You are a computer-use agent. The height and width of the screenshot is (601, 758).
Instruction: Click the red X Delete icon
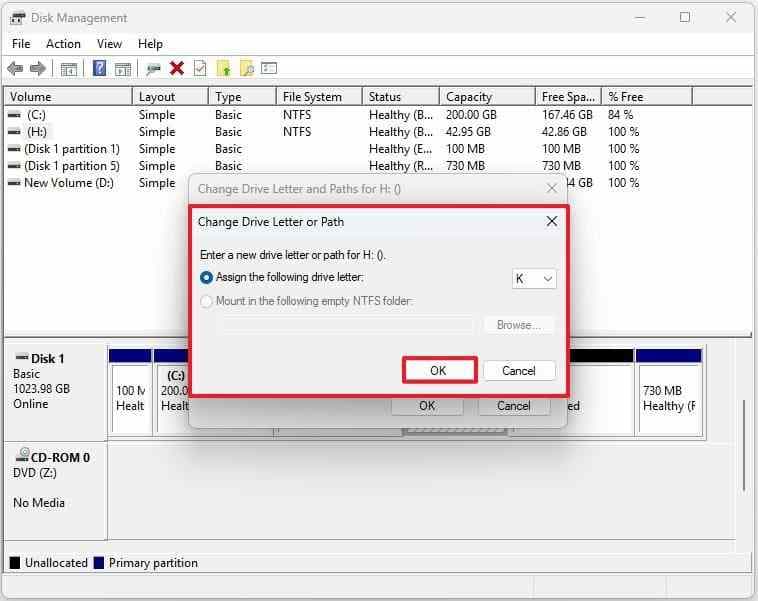[x=177, y=68]
